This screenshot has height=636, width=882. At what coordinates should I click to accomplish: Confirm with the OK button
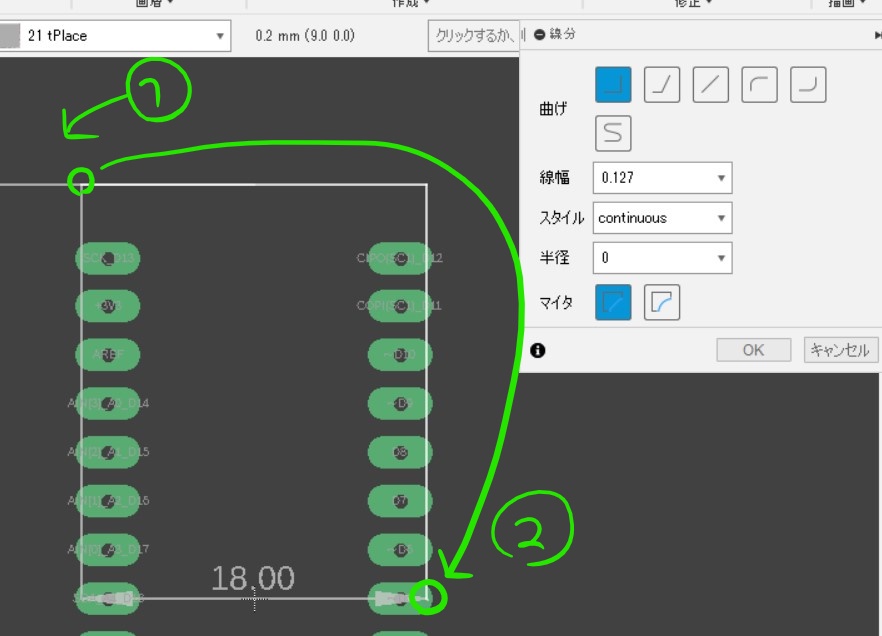(x=753, y=350)
